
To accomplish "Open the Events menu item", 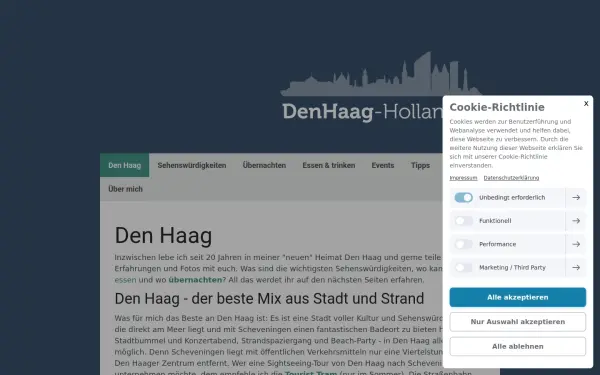I will (383, 165).
